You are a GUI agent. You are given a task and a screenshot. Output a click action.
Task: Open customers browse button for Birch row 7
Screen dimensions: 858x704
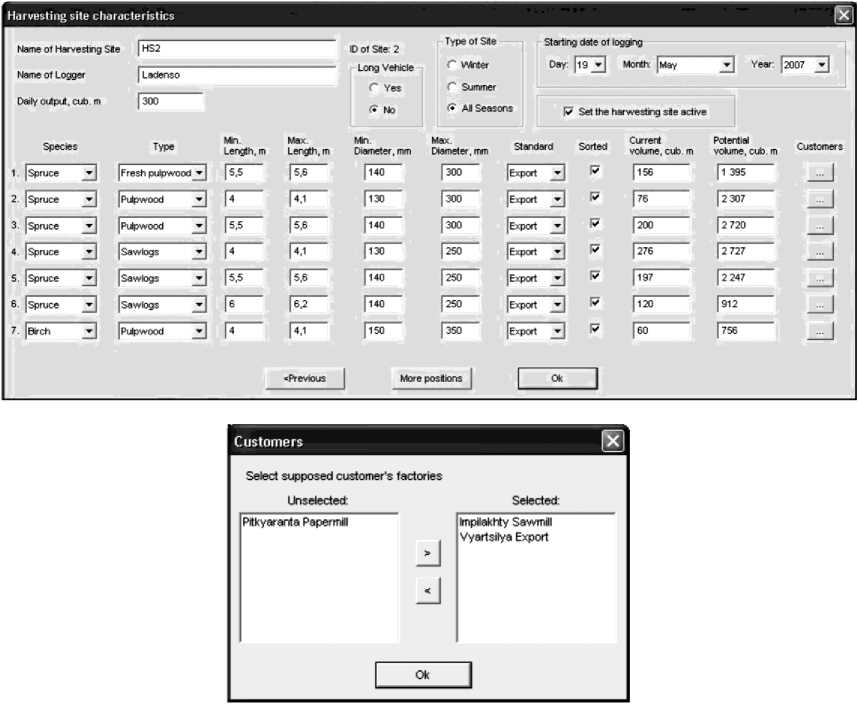(818, 331)
